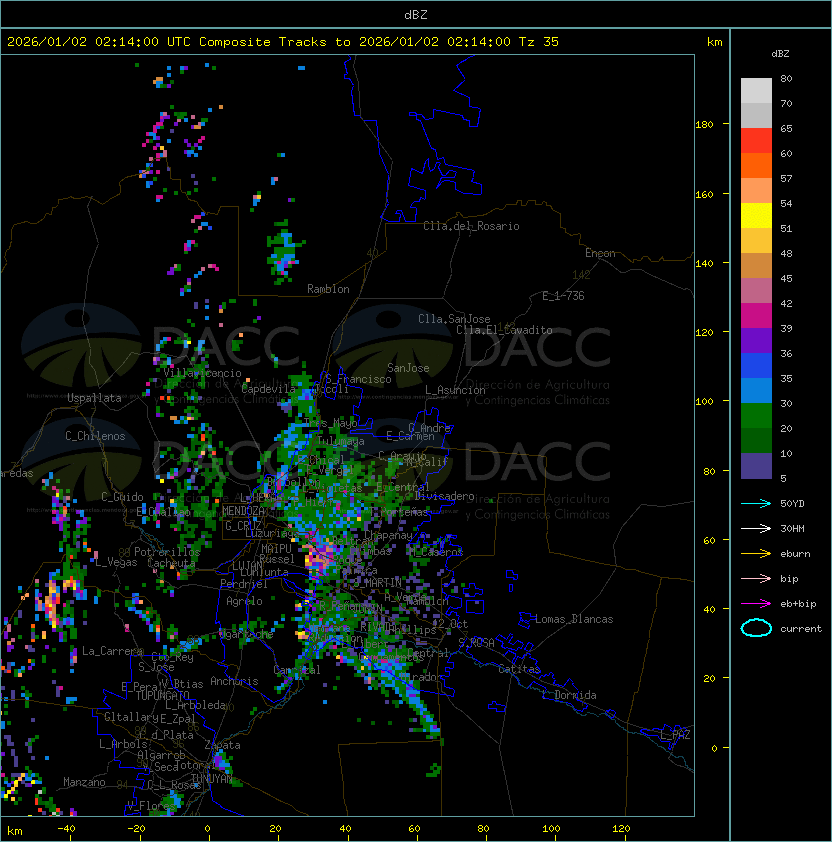Screen dimensions: 832x842
Task: Pick the yellow 51-54 dBZ swatch
Action: [756, 216]
